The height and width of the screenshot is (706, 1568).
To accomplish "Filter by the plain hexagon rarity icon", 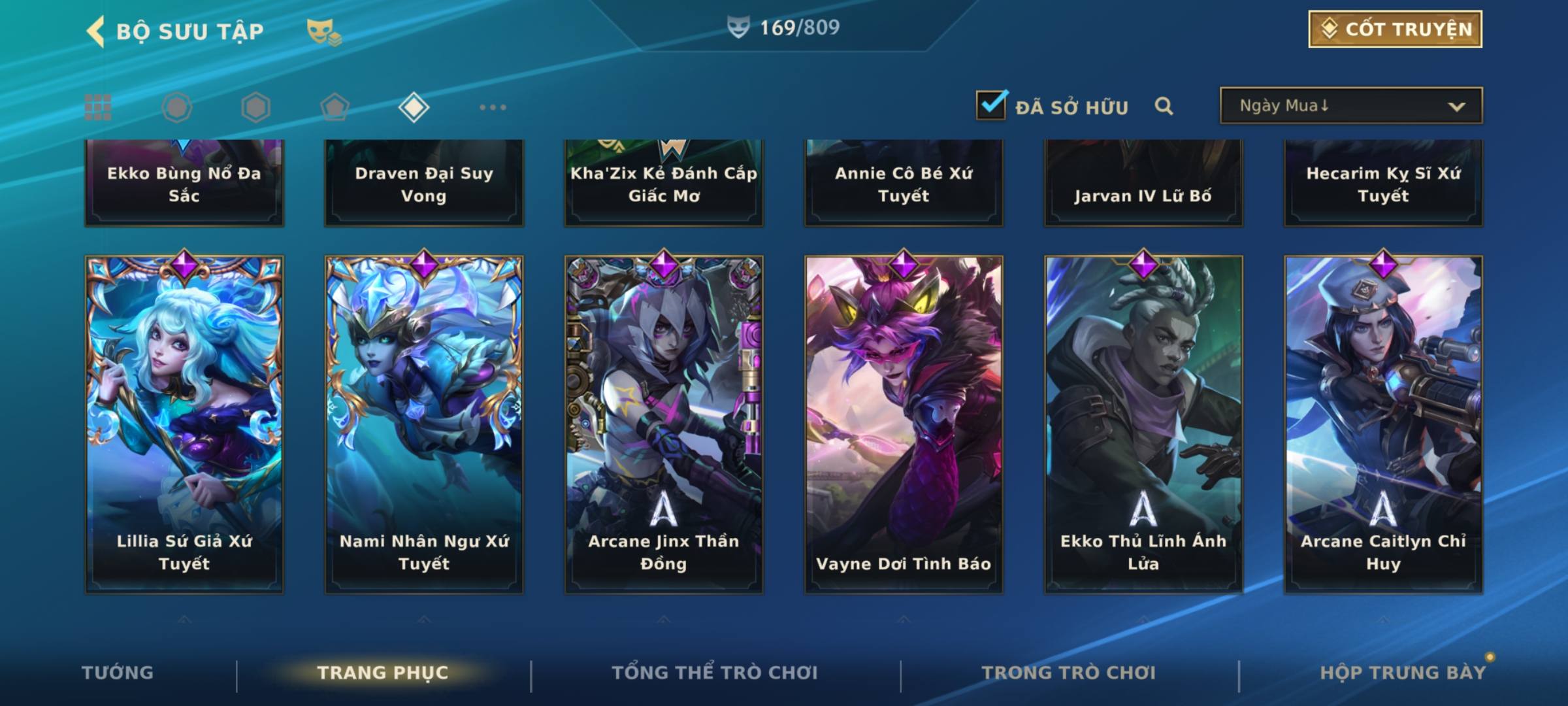I will tap(255, 107).
